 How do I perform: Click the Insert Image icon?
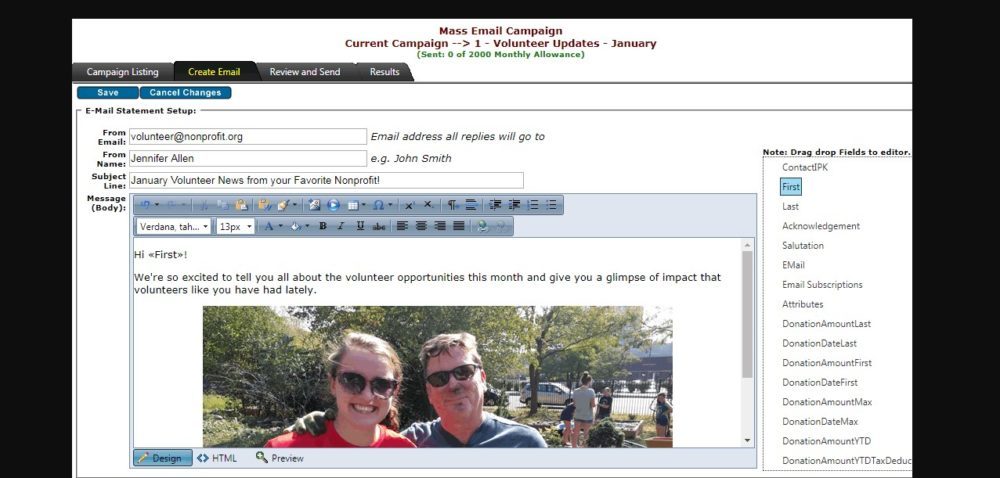click(315, 205)
